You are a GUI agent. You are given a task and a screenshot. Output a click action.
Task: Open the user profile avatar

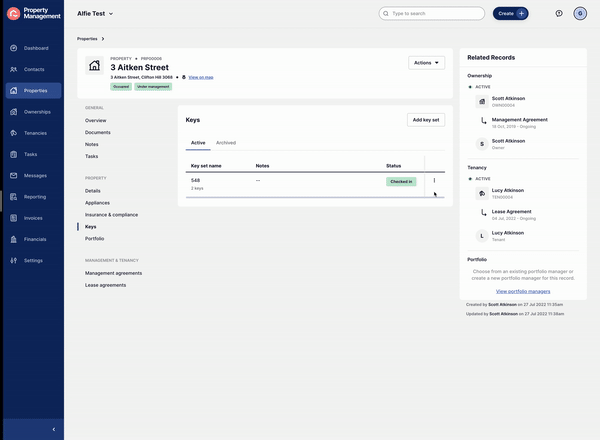[580, 13]
